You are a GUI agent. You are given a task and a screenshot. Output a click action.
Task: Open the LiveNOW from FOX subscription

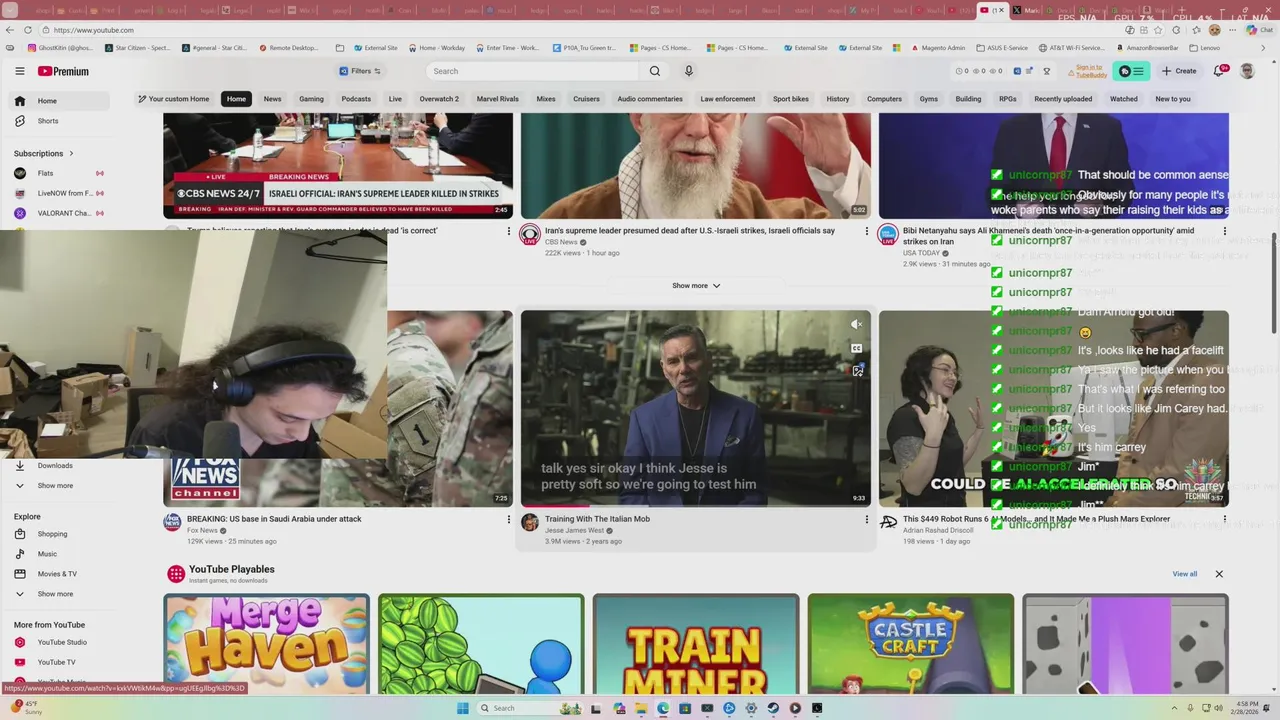coord(59,193)
